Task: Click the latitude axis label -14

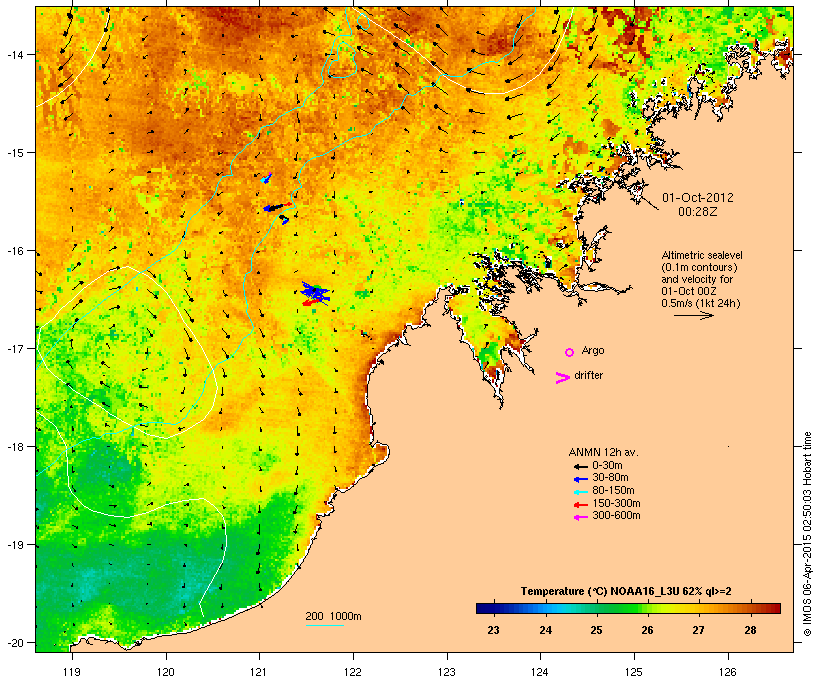Action: click(x=14, y=54)
